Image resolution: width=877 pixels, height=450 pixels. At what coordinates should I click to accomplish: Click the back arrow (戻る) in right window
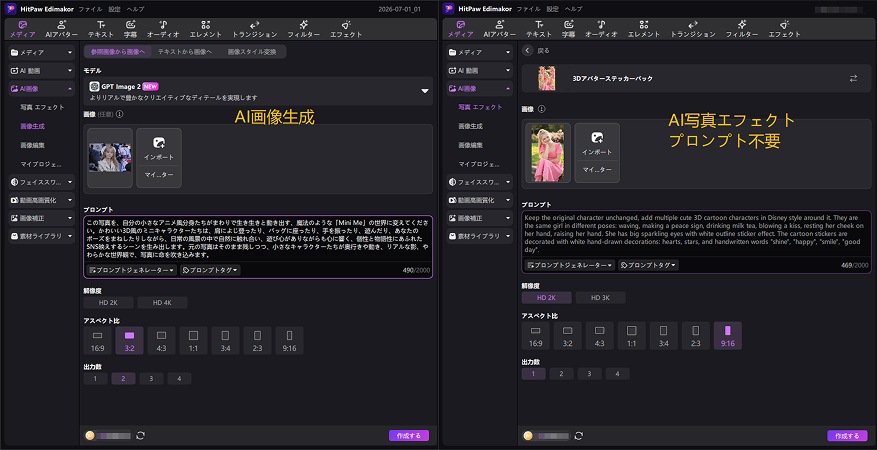coord(527,50)
